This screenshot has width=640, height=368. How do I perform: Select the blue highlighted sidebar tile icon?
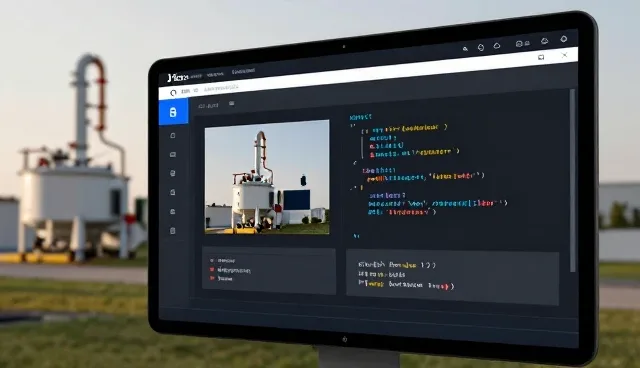point(173,112)
